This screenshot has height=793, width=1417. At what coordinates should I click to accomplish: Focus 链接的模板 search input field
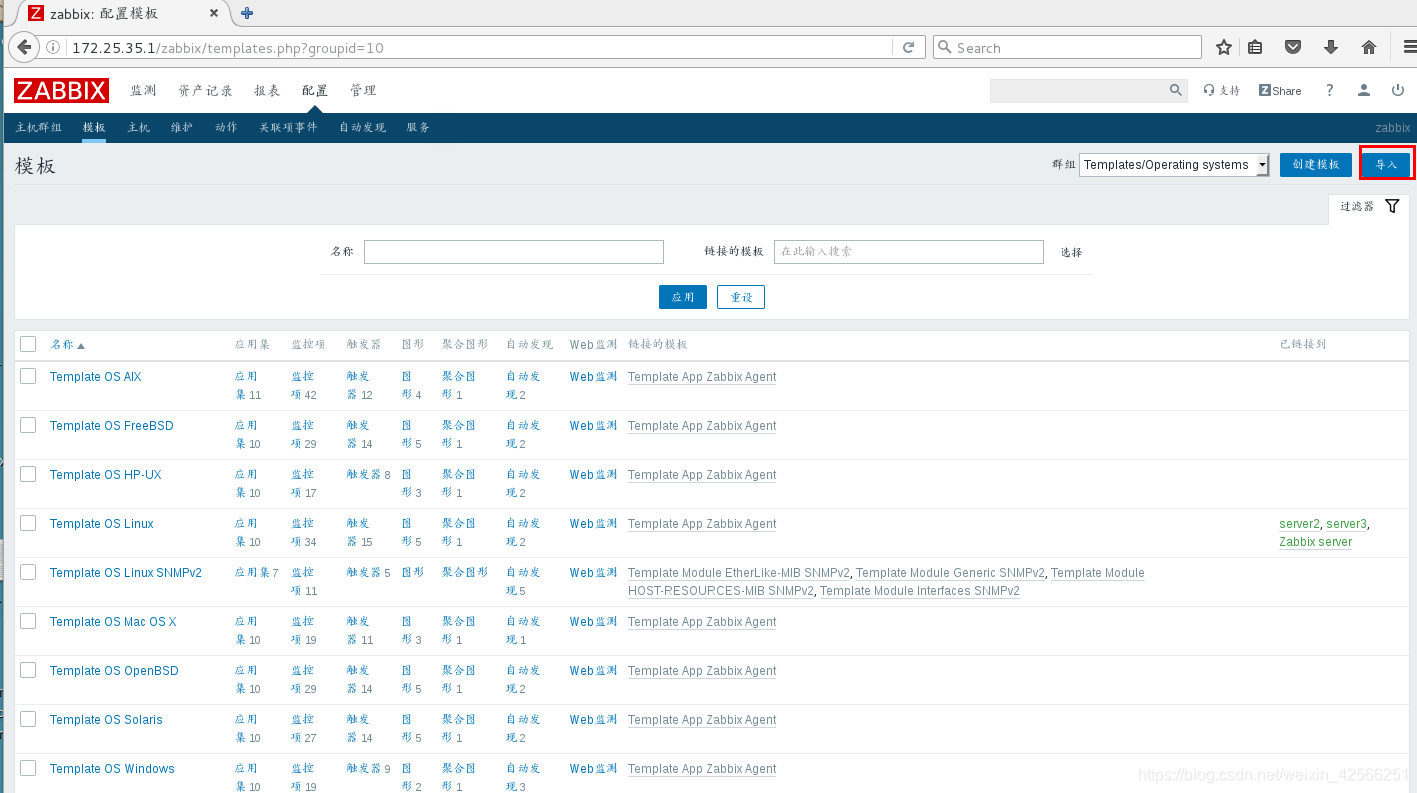(909, 252)
